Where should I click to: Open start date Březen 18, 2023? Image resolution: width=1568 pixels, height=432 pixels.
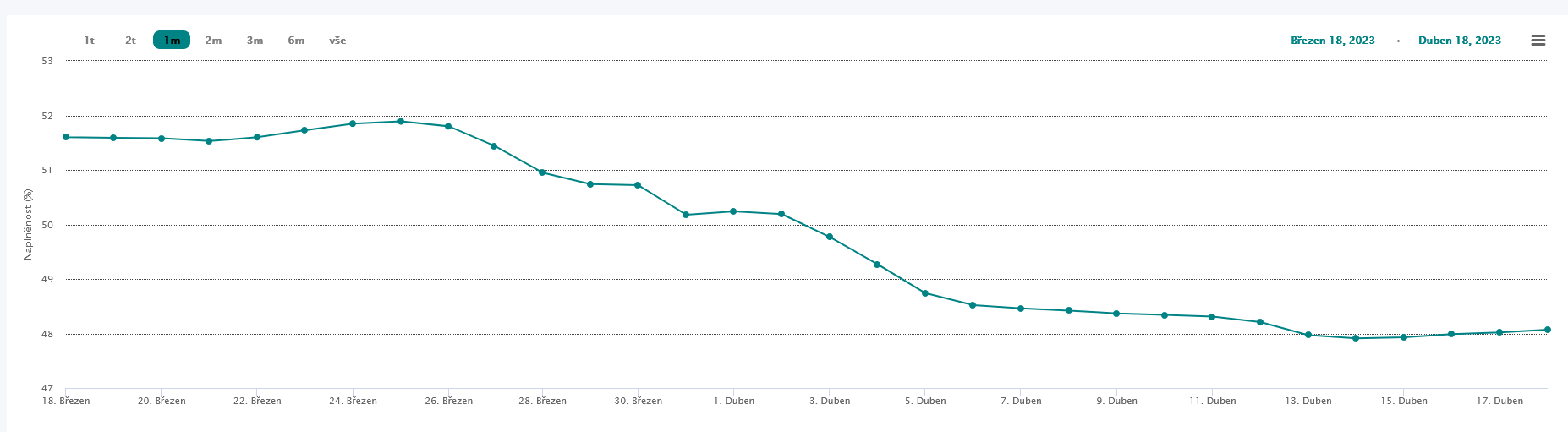click(1332, 41)
